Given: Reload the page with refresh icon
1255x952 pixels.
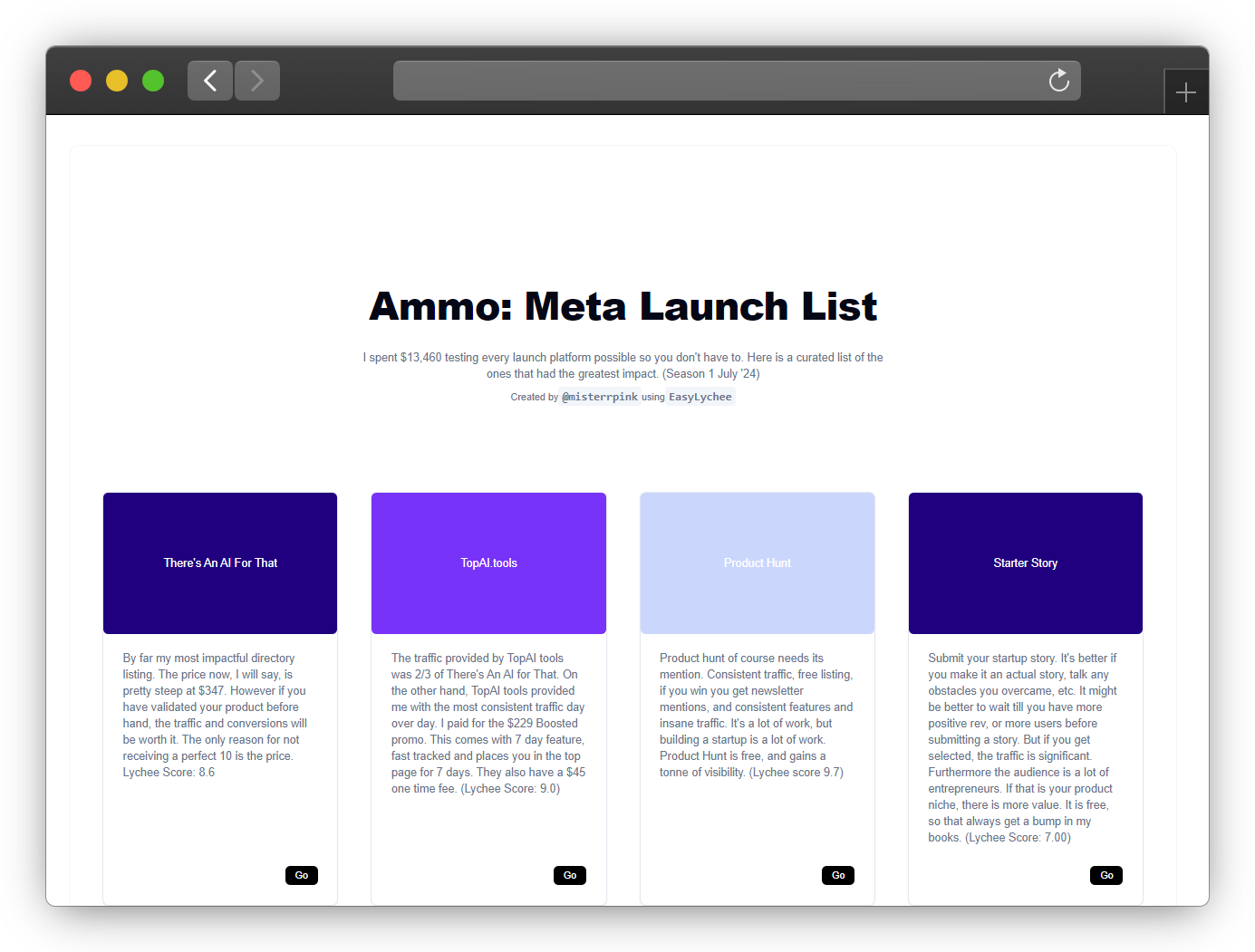Looking at the screenshot, I should click(x=1058, y=81).
